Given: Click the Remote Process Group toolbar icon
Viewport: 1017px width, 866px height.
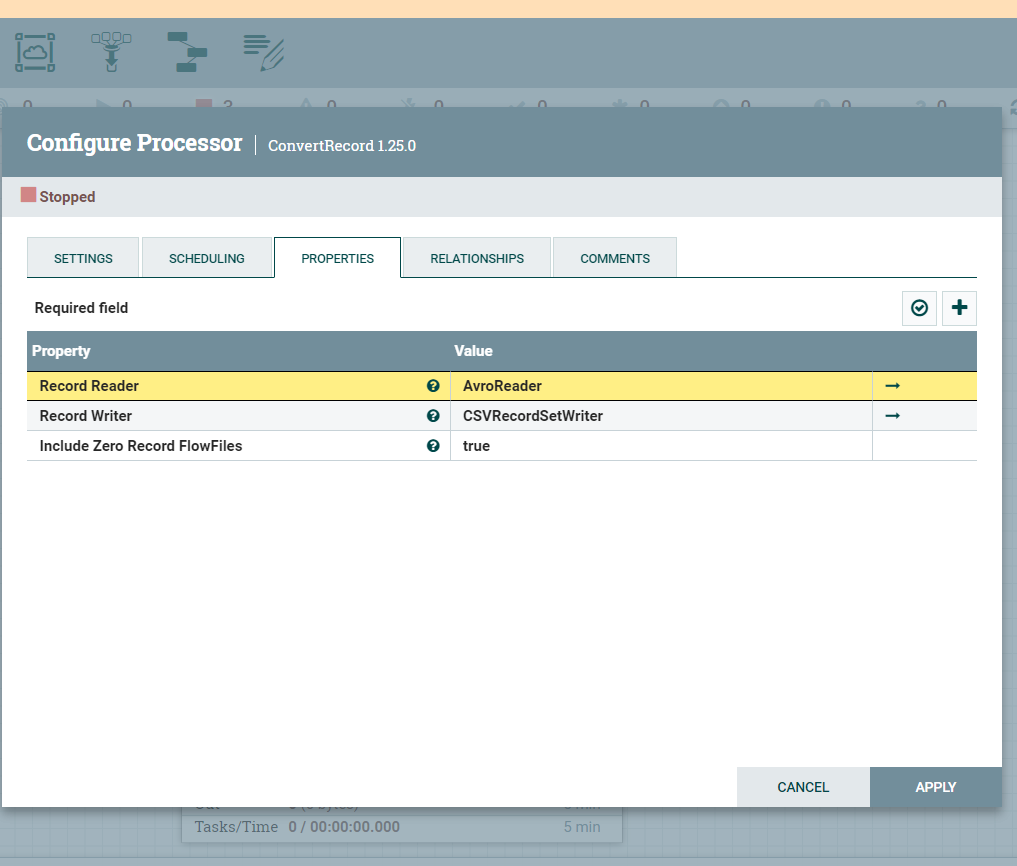Looking at the screenshot, I should pos(34,52).
